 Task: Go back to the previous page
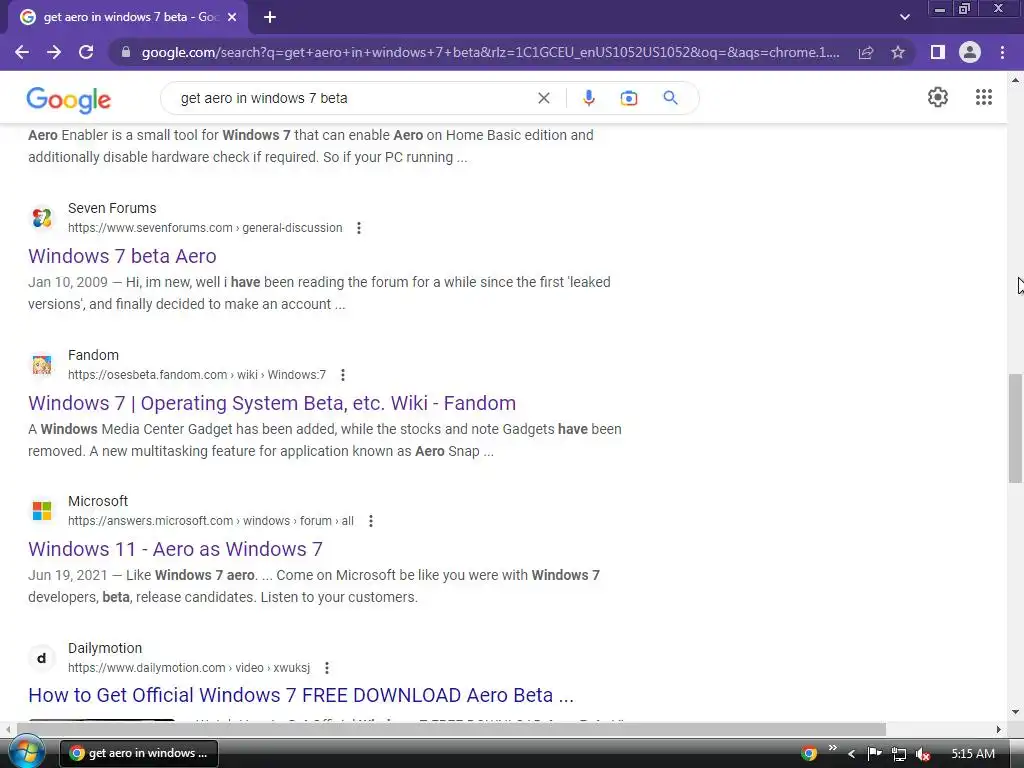(22, 52)
